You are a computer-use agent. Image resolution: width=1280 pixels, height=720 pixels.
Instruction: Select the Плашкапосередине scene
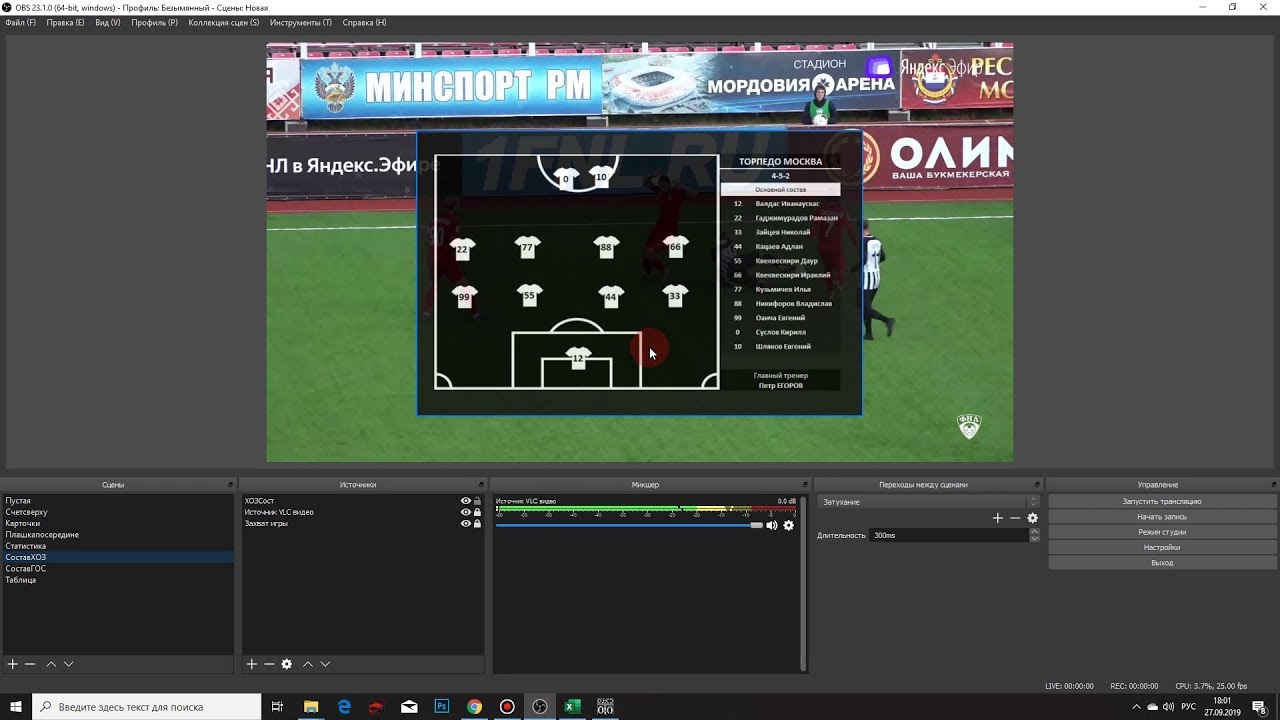118,535
